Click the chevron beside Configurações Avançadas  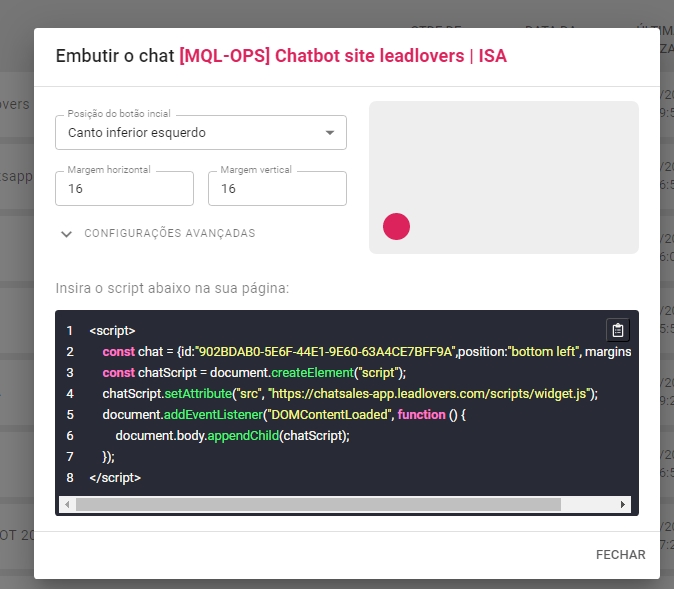point(66,234)
